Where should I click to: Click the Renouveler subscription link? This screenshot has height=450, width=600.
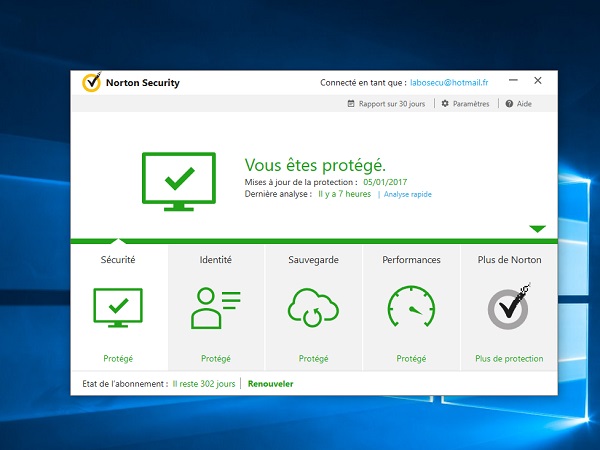271,384
